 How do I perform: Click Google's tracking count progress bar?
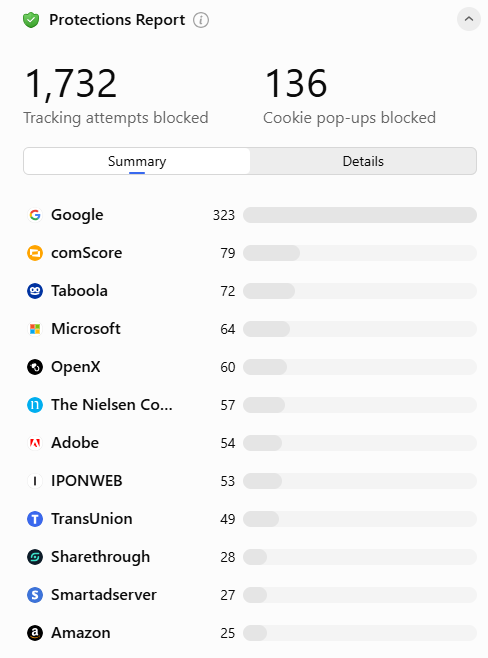pyautogui.click(x=360, y=215)
